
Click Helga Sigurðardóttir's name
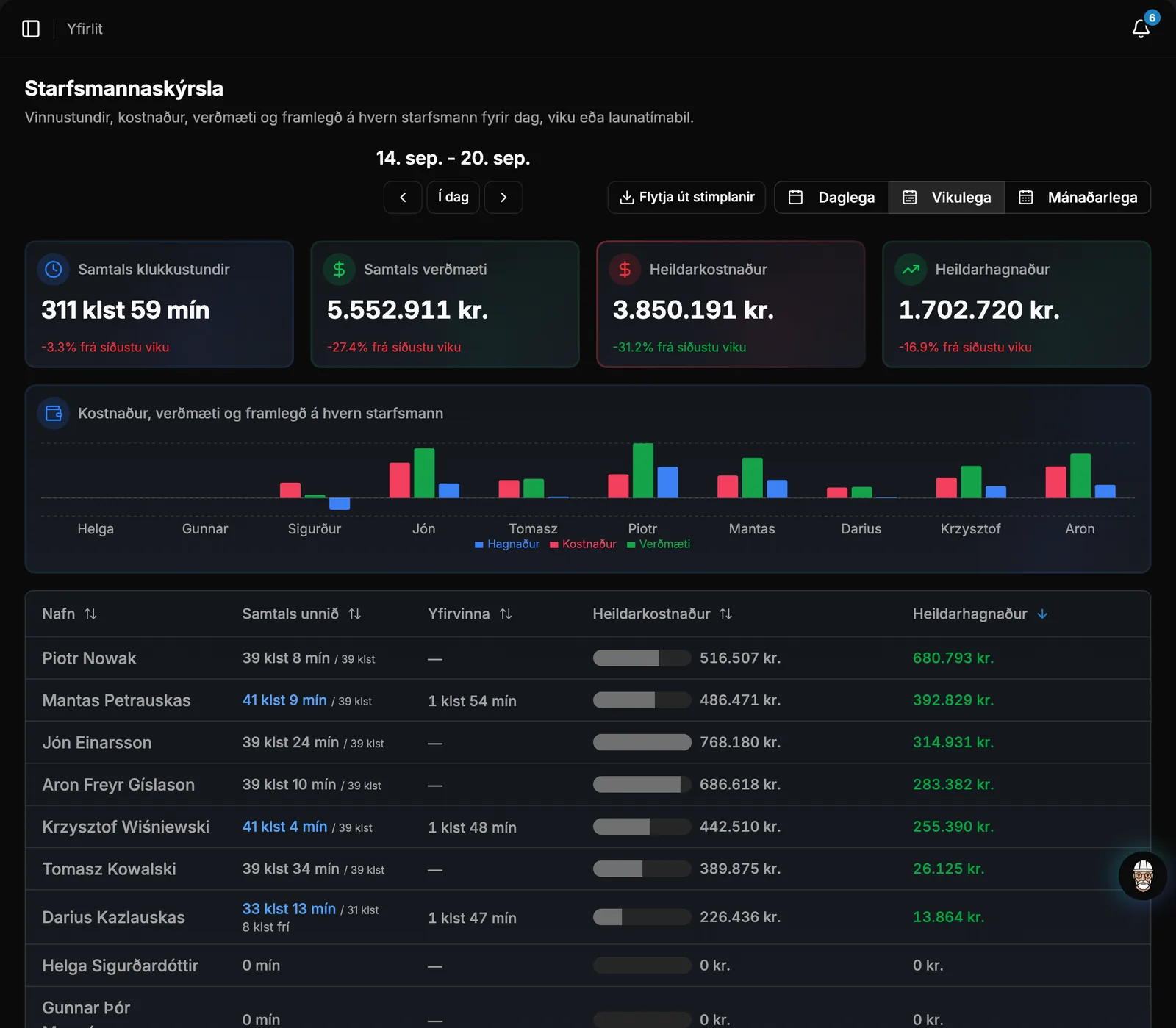121,966
